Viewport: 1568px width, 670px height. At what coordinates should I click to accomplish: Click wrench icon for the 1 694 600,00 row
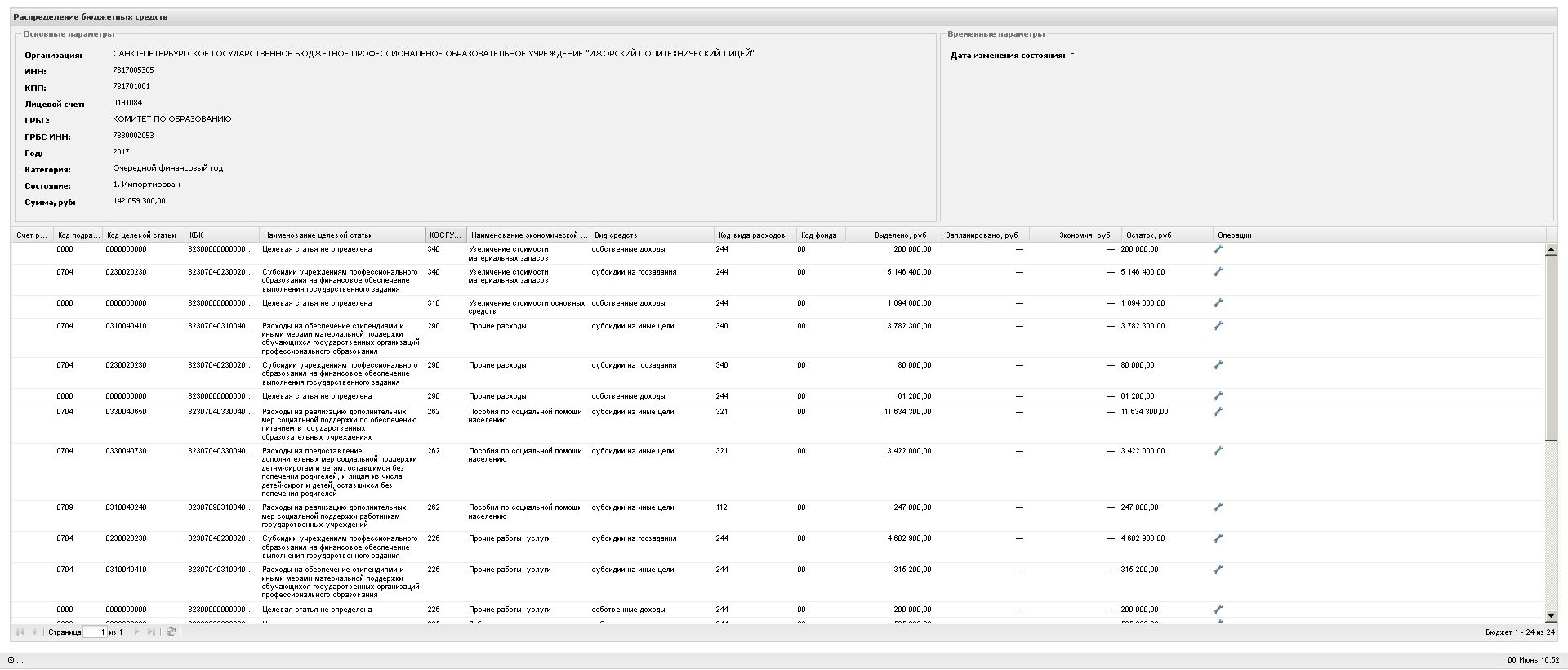[1218, 303]
